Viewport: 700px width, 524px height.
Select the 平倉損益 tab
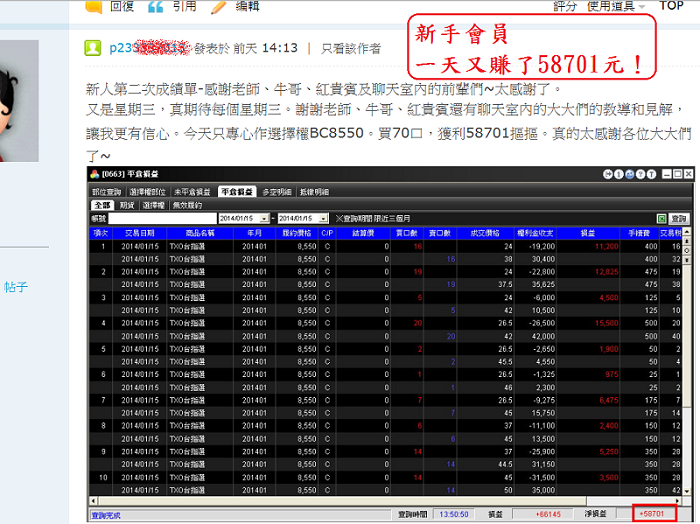point(237,192)
